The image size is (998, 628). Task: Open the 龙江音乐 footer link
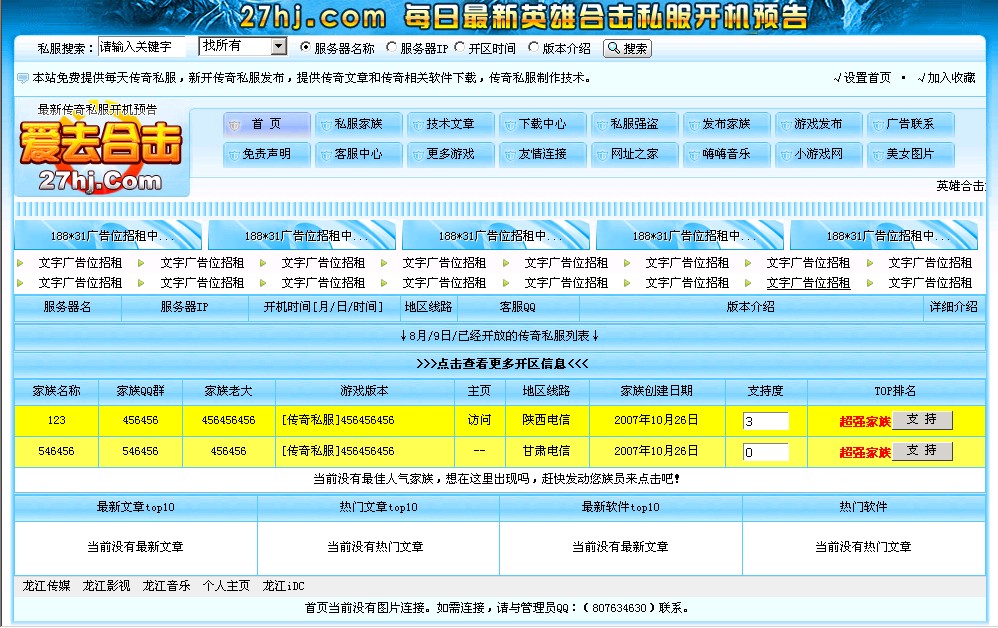(163, 588)
